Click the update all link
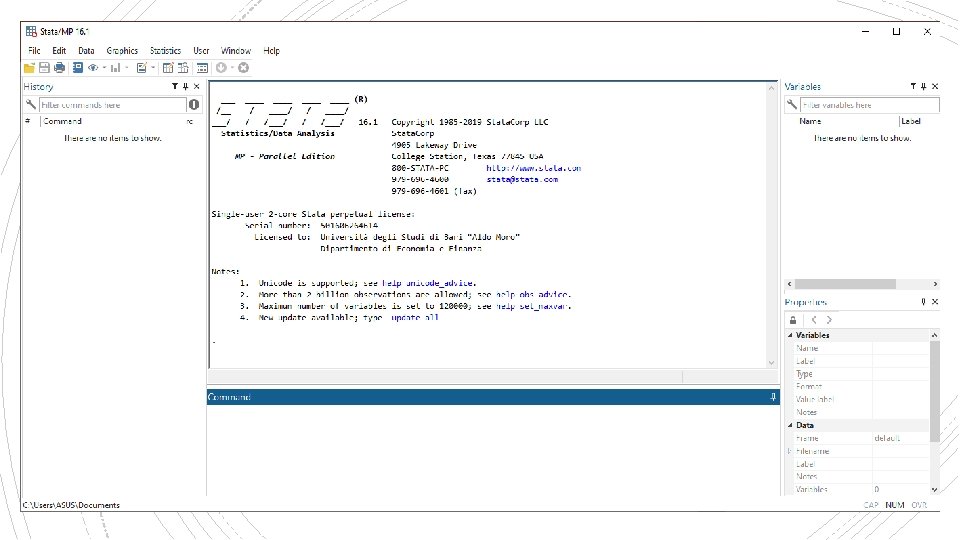Viewport: 960px width, 540px height. [x=414, y=318]
